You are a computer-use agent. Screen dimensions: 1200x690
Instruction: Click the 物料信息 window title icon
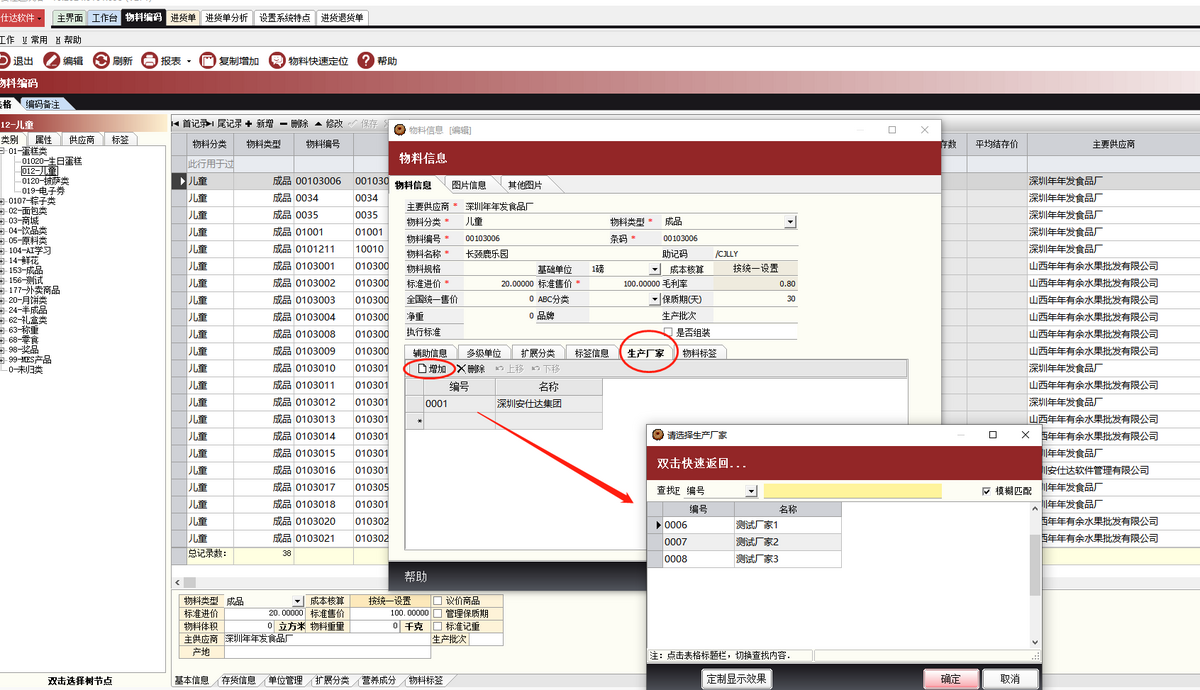pyautogui.click(x=401, y=130)
